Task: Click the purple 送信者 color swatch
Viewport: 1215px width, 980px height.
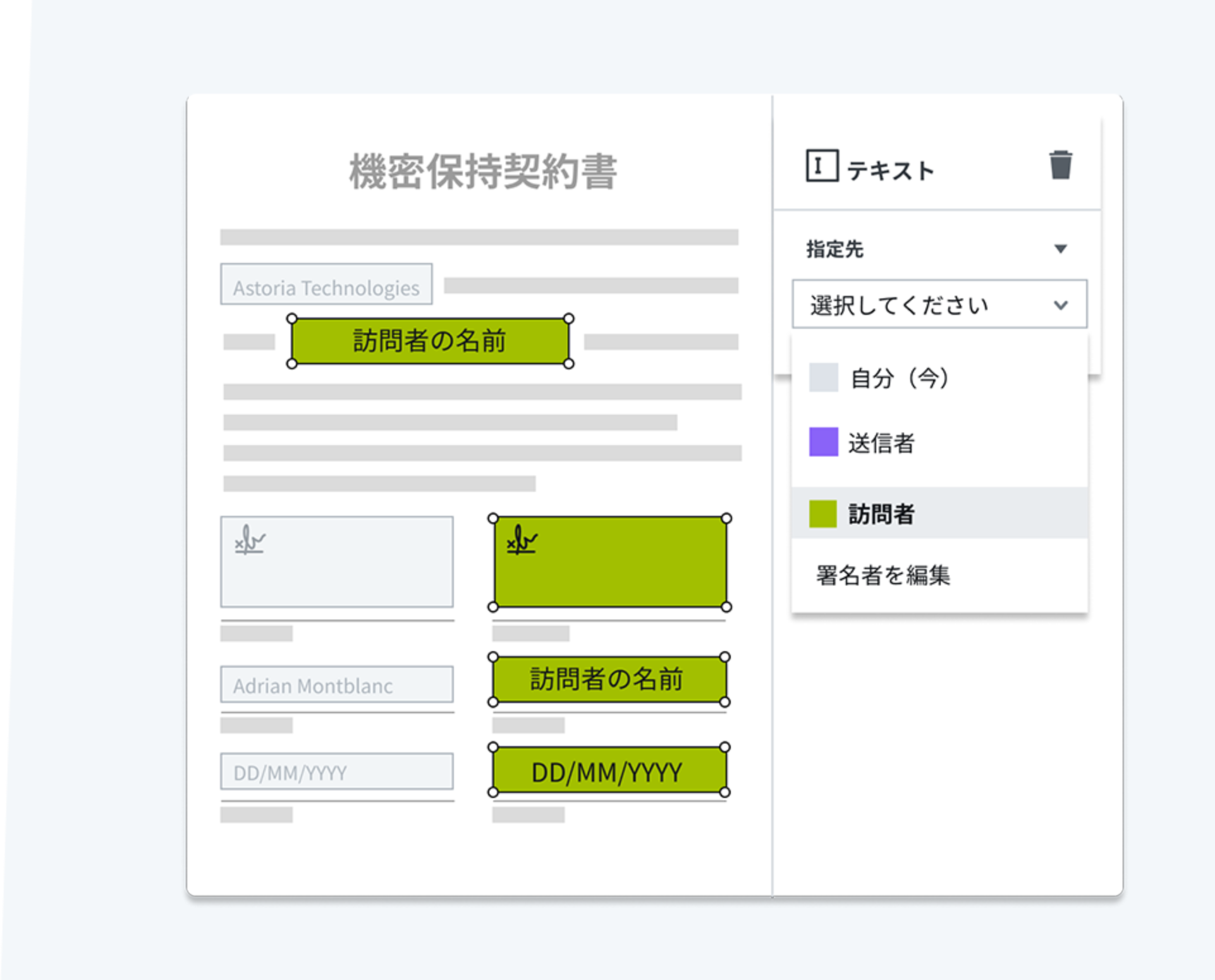Action: tap(823, 442)
